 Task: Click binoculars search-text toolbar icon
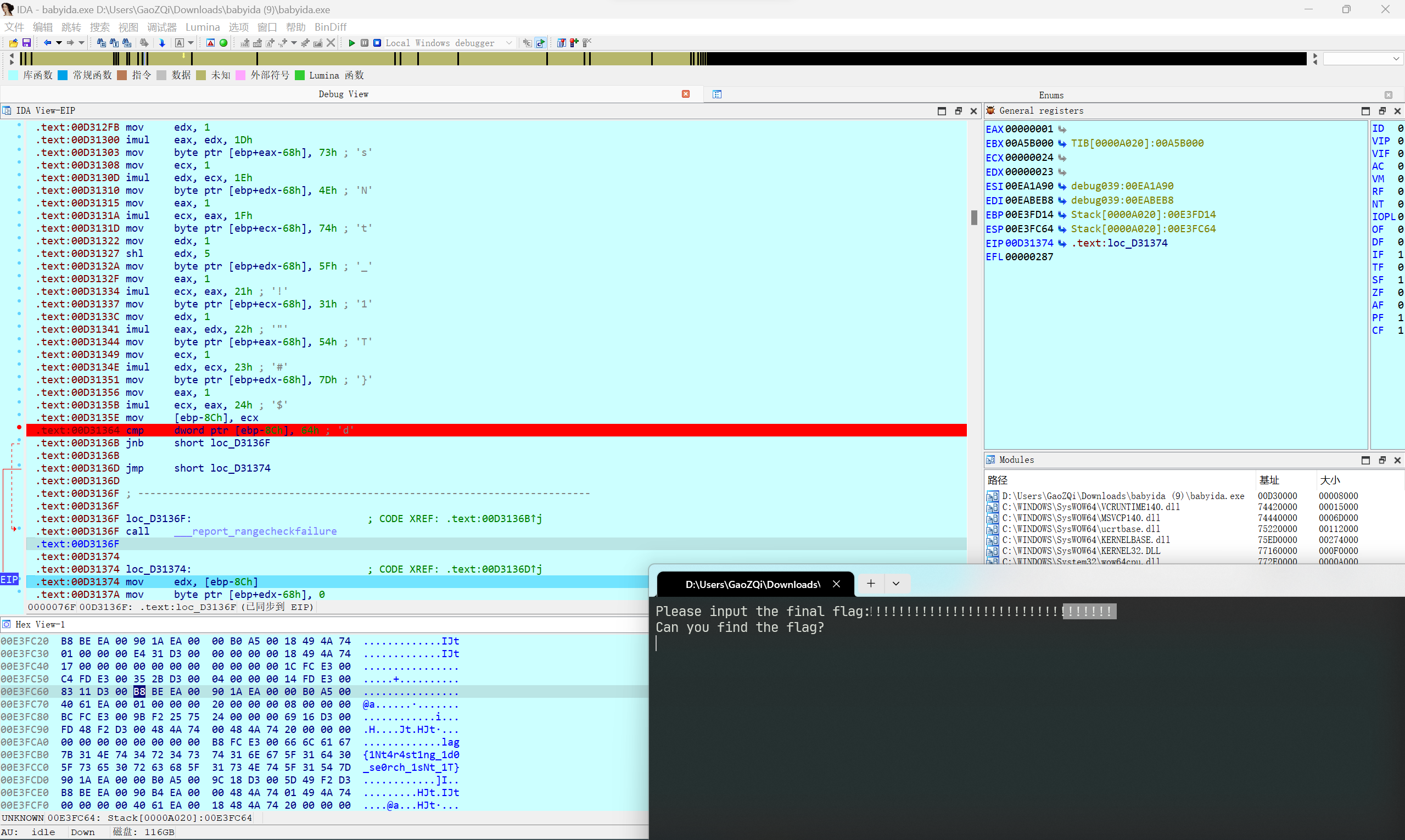114,43
